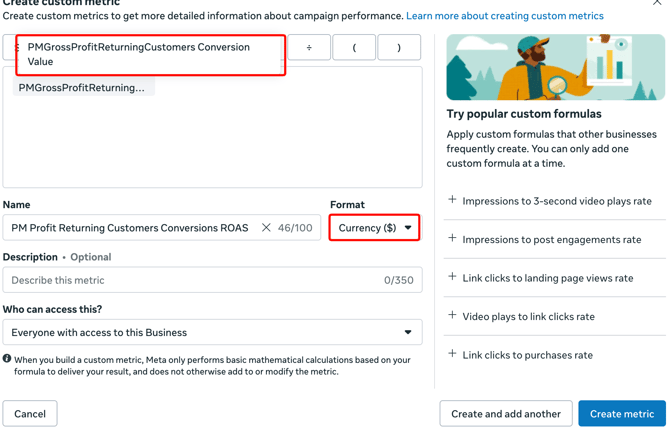This screenshot has width=670, height=433.
Task: Click Create and add another
Action: (506, 413)
